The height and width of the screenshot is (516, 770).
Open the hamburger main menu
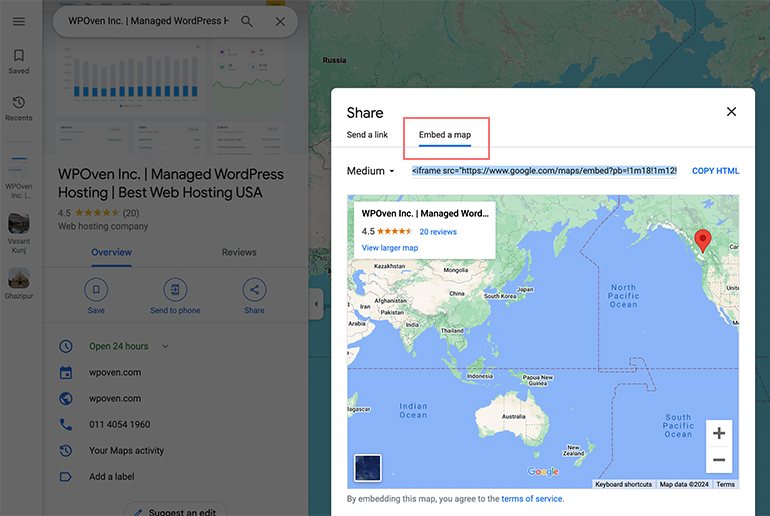click(19, 22)
